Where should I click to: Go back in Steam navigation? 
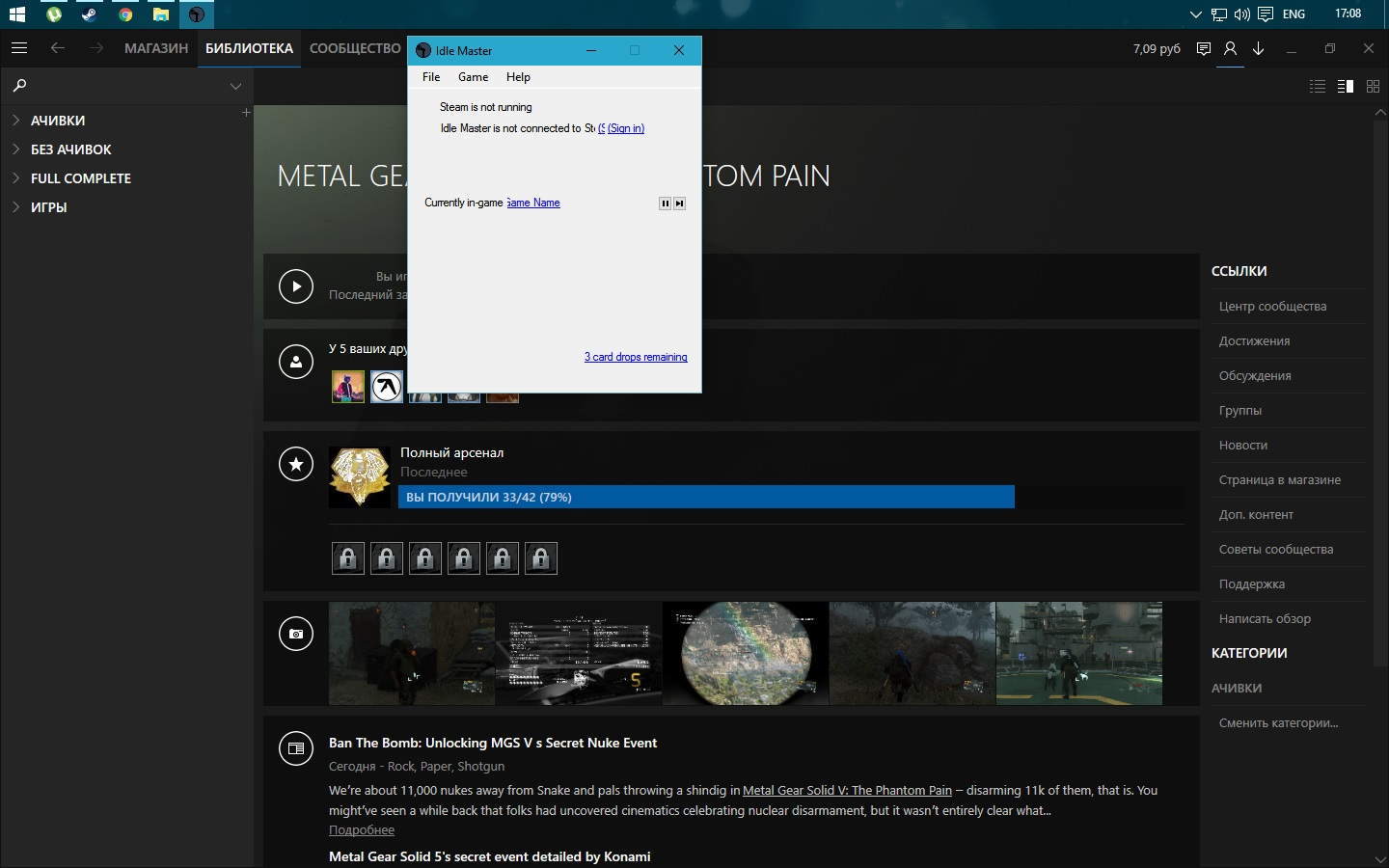pyautogui.click(x=58, y=48)
